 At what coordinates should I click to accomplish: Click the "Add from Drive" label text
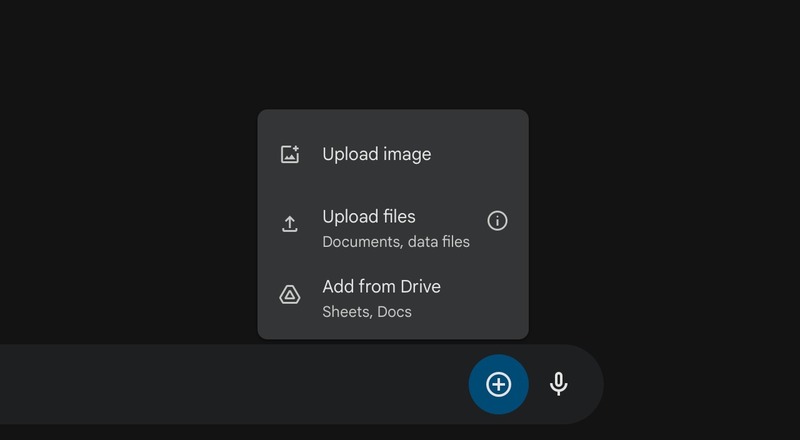(381, 287)
